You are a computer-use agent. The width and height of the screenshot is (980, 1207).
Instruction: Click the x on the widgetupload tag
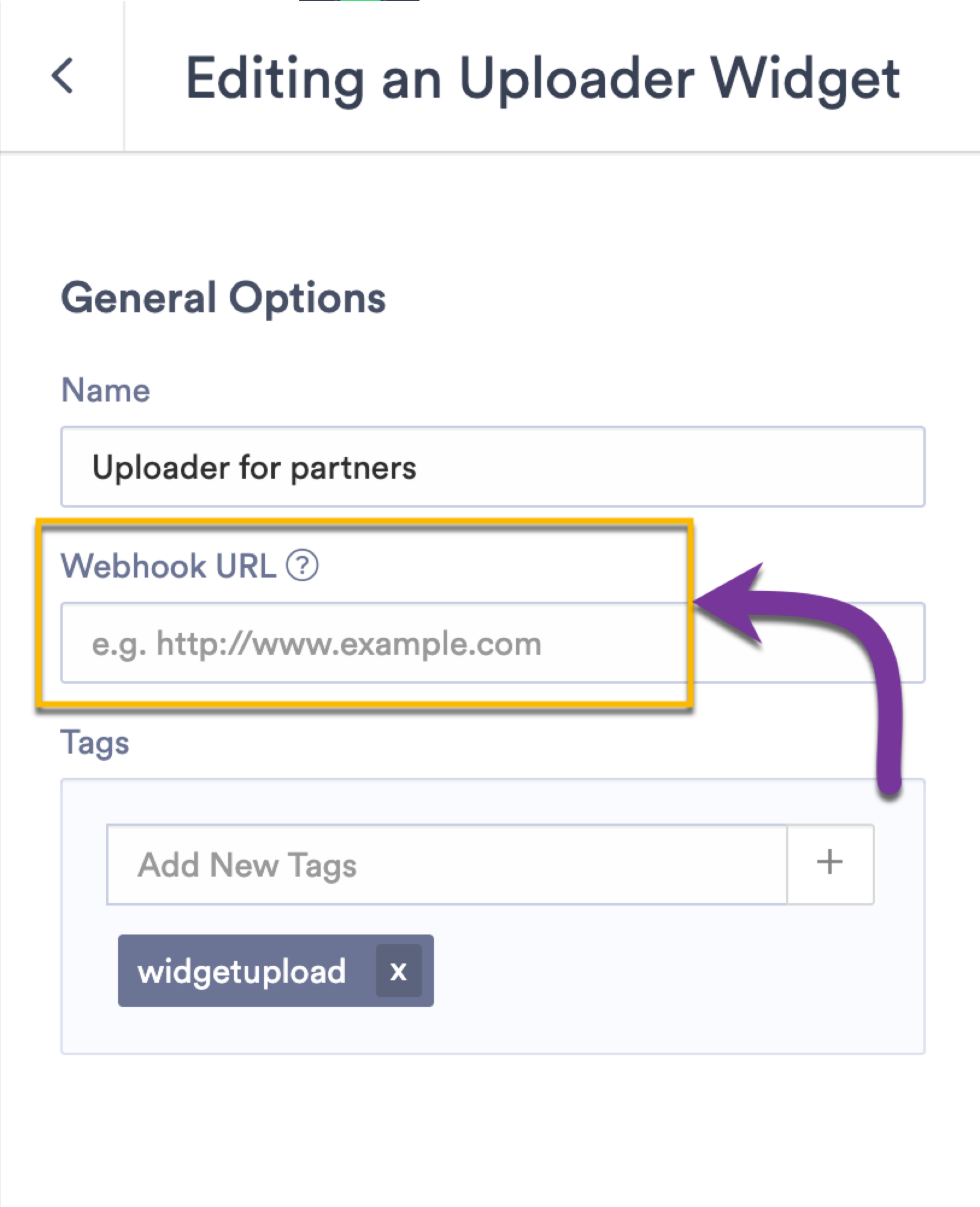[398, 971]
